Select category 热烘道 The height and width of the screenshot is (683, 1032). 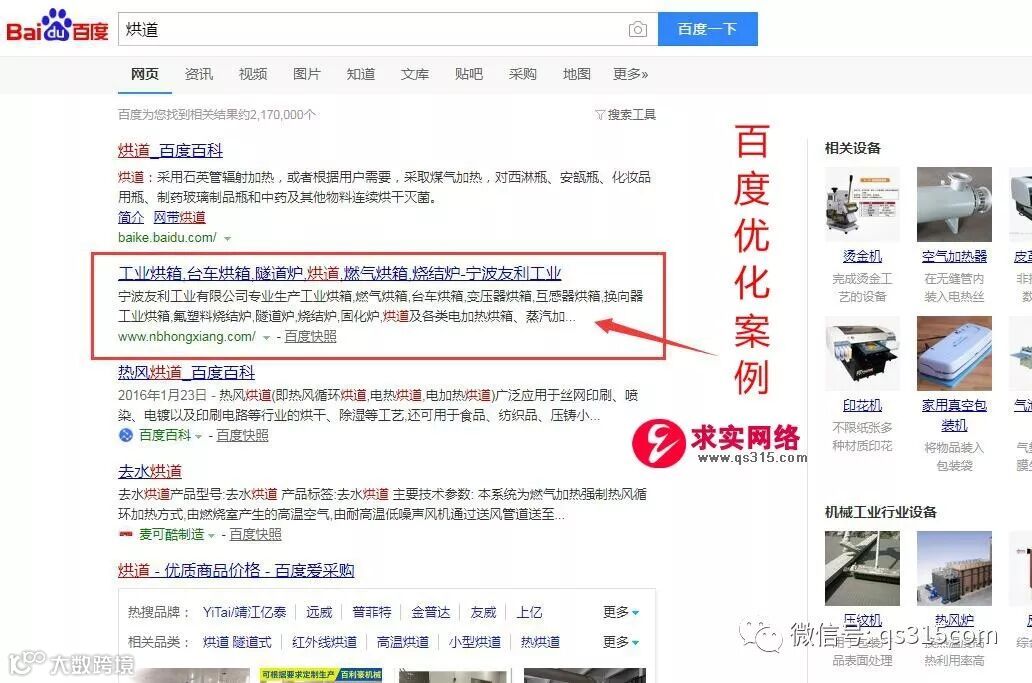click(540, 642)
